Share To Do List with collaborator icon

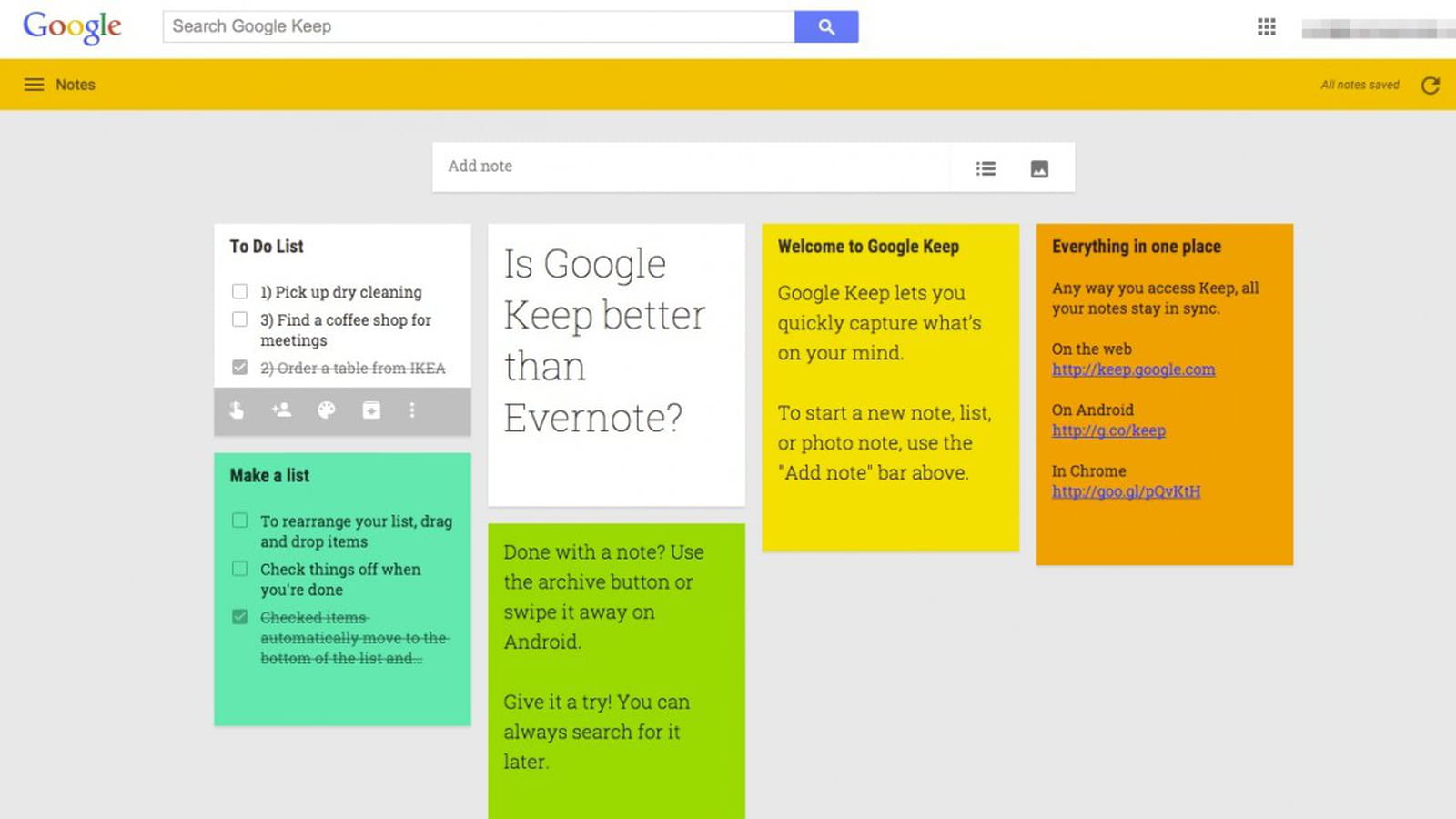tap(281, 410)
